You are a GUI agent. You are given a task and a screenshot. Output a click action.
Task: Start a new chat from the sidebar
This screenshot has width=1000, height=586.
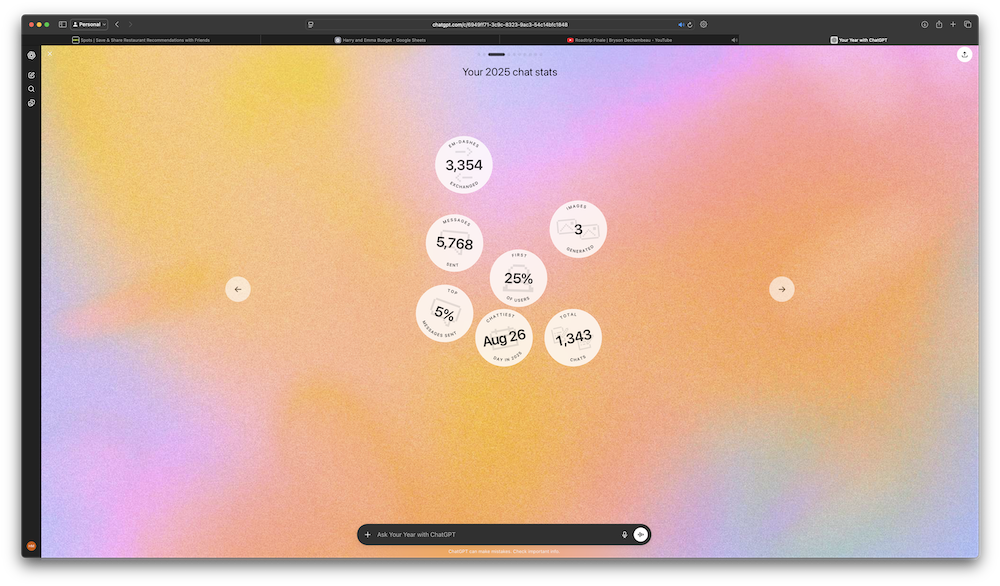(x=32, y=75)
